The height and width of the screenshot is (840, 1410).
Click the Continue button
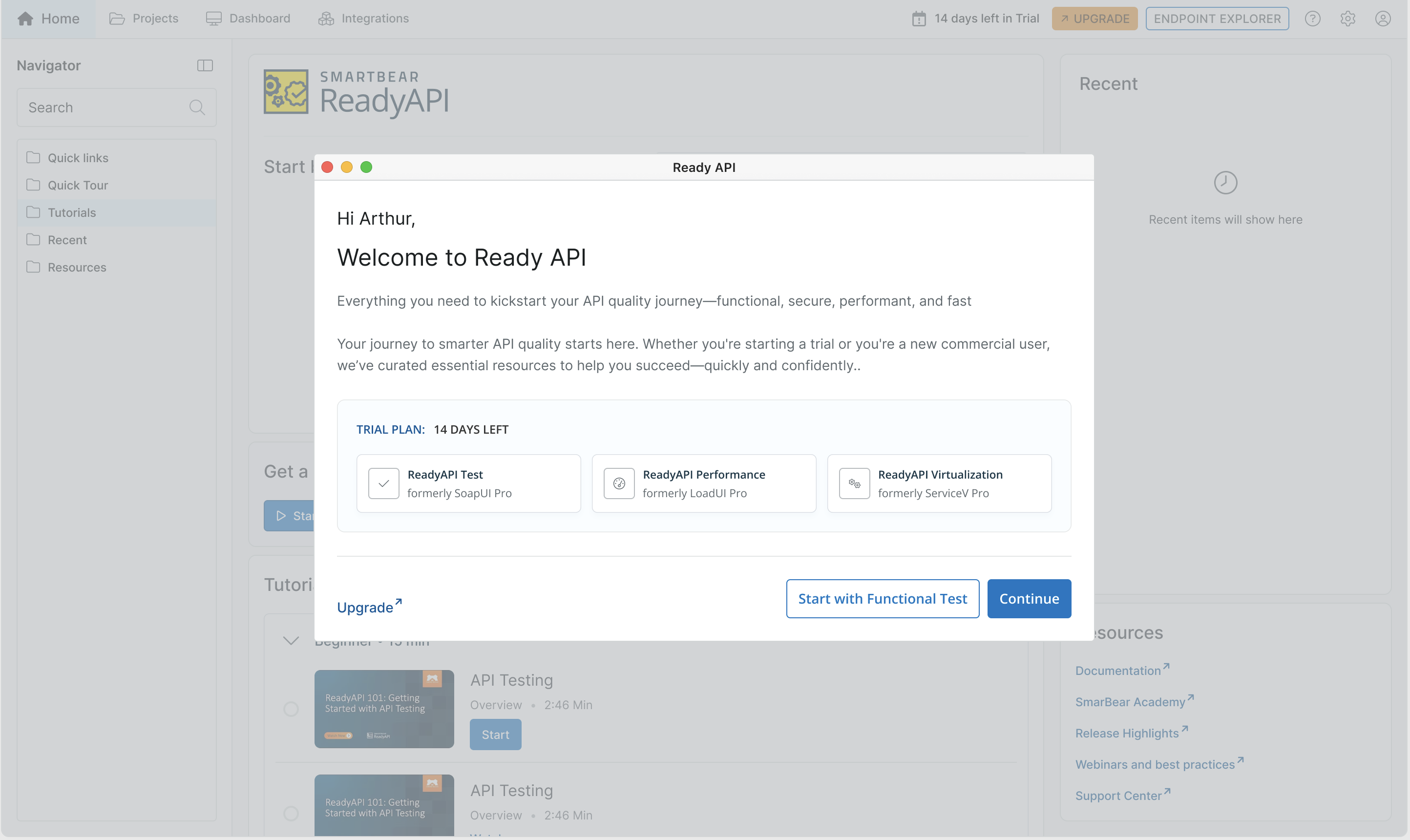click(1029, 598)
